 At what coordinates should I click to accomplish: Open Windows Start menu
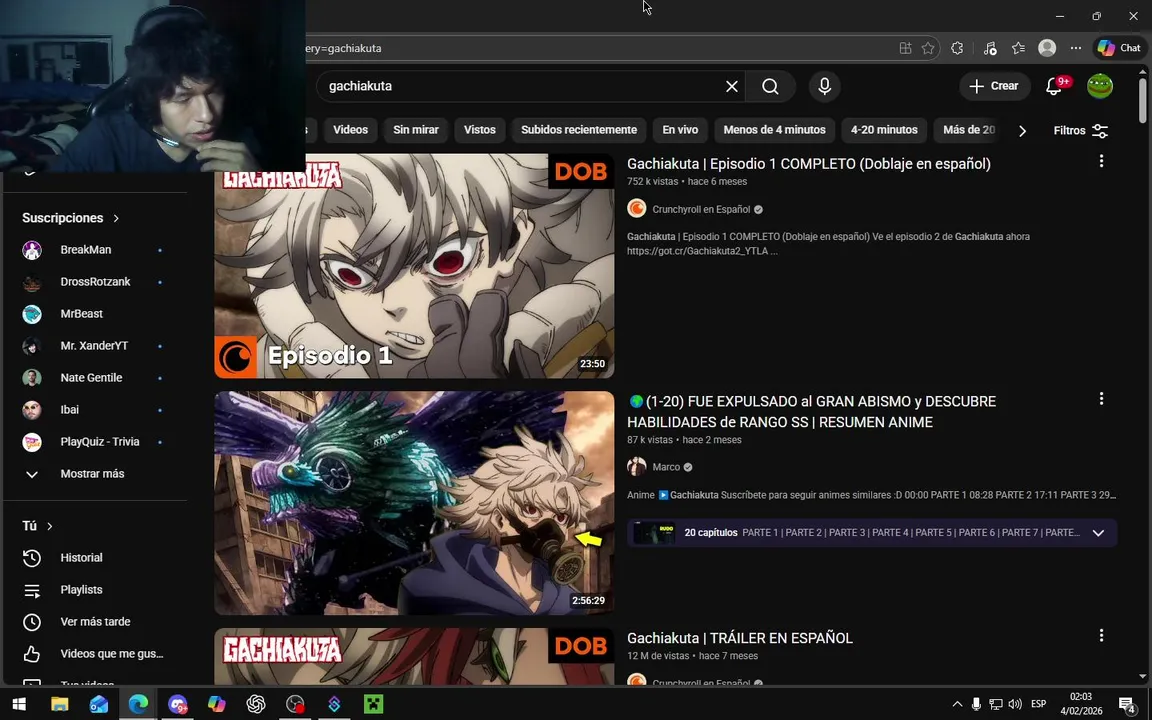(x=20, y=705)
